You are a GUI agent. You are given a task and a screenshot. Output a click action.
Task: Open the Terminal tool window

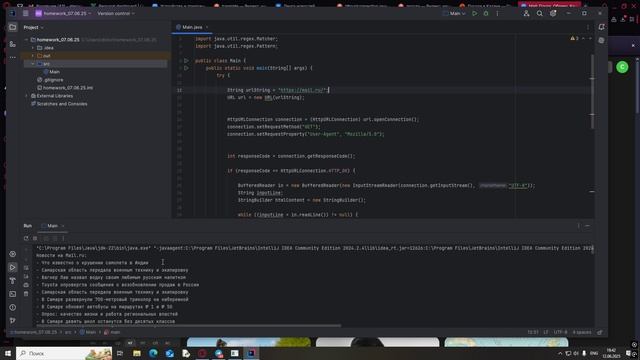(13, 294)
